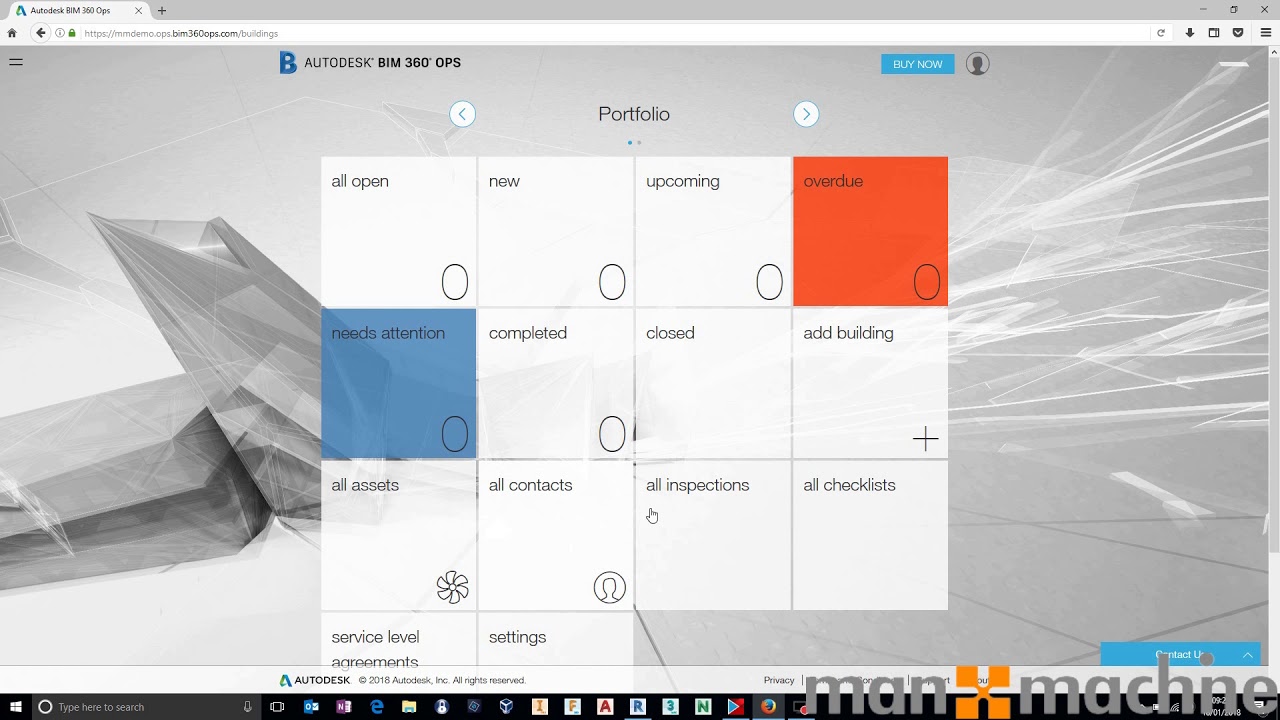Select the first portfolio page indicator dot

[630, 143]
